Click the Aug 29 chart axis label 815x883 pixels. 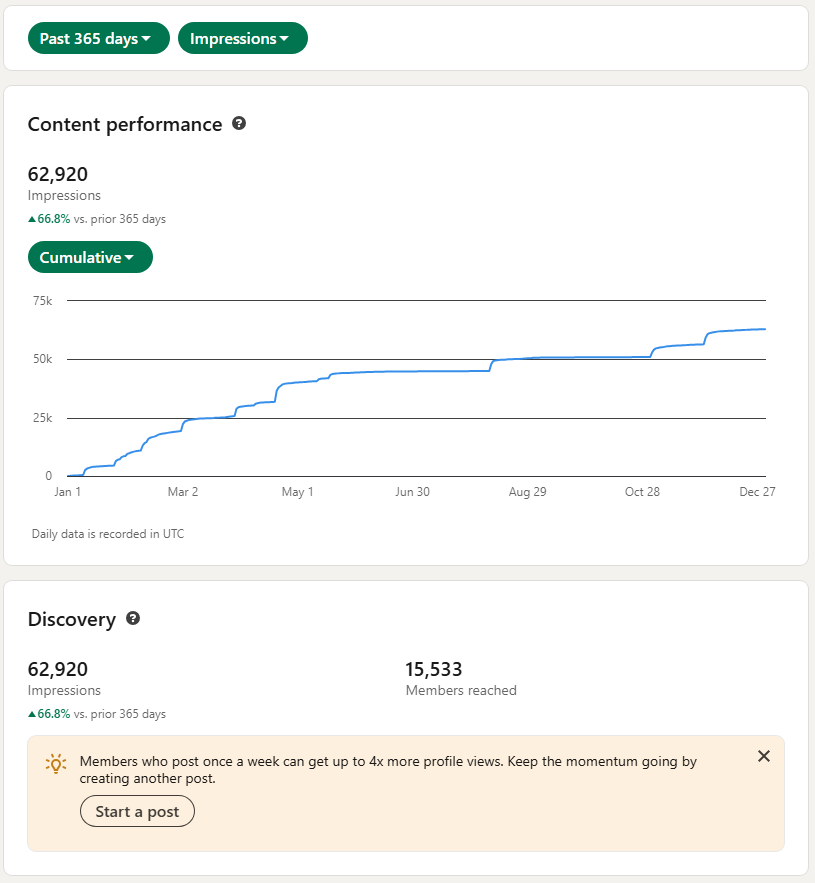tap(527, 492)
